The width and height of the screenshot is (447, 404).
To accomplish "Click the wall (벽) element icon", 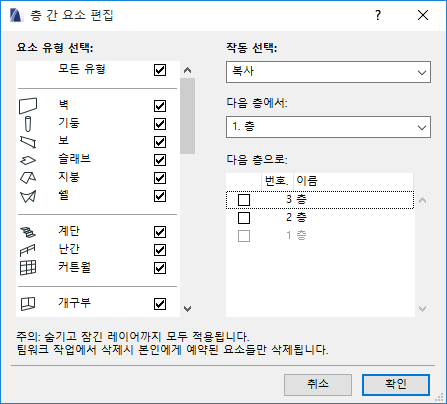I will tap(28, 106).
